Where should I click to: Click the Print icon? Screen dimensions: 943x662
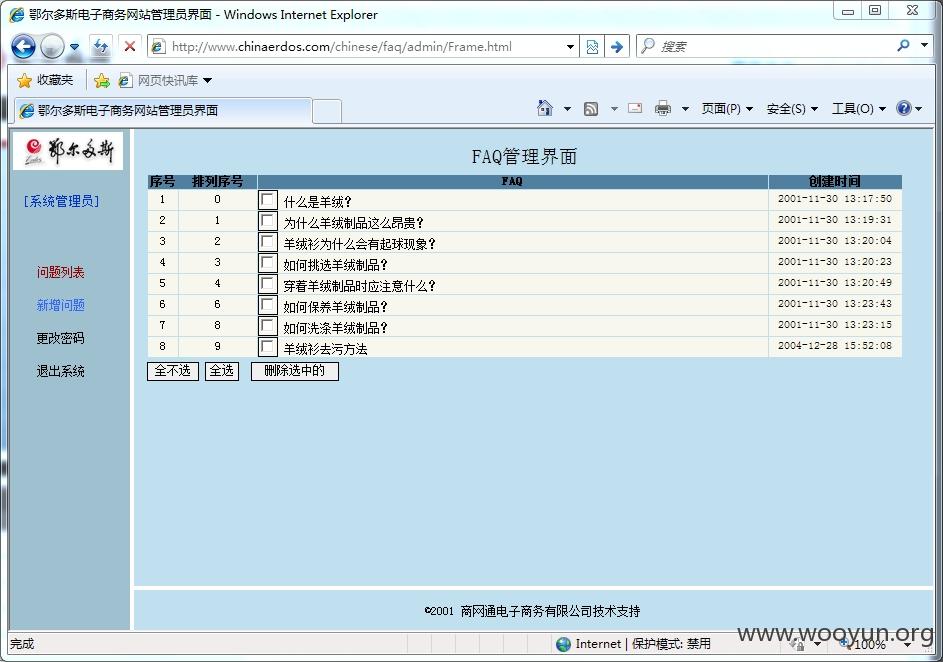coord(663,108)
